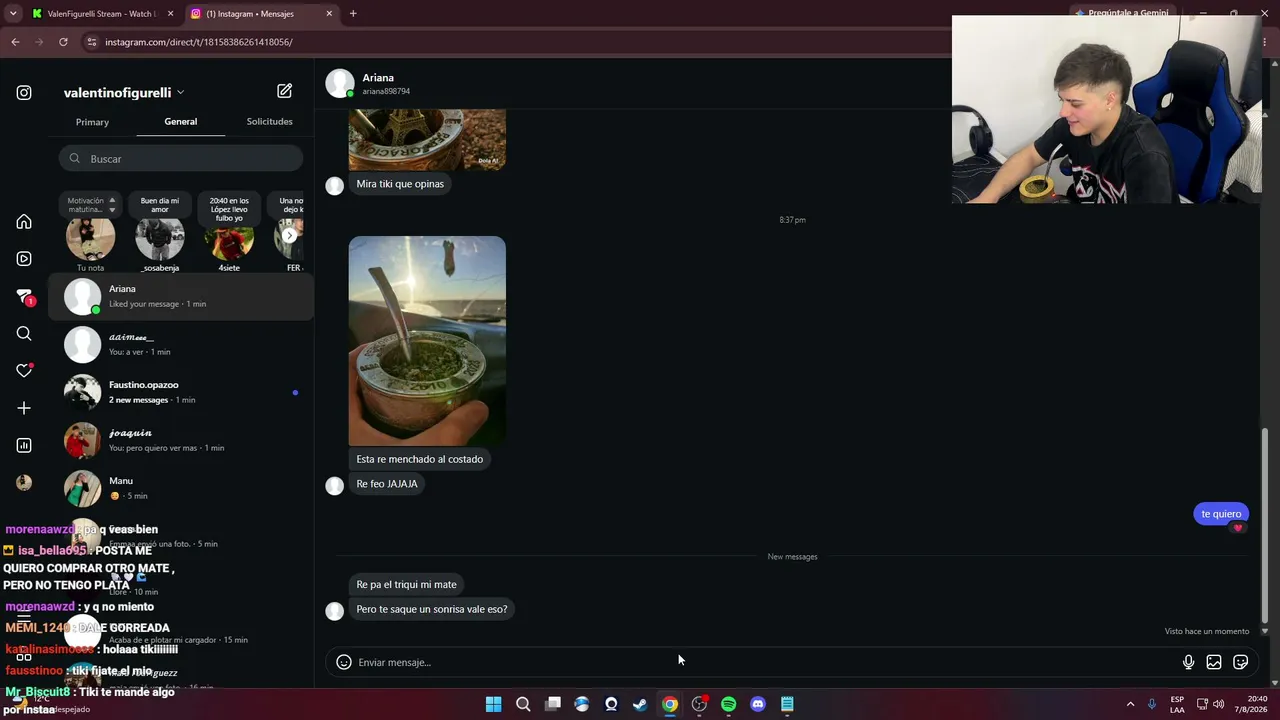Open the _sosabenja note avatar
The image size is (1280, 720).
(x=160, y=236)
